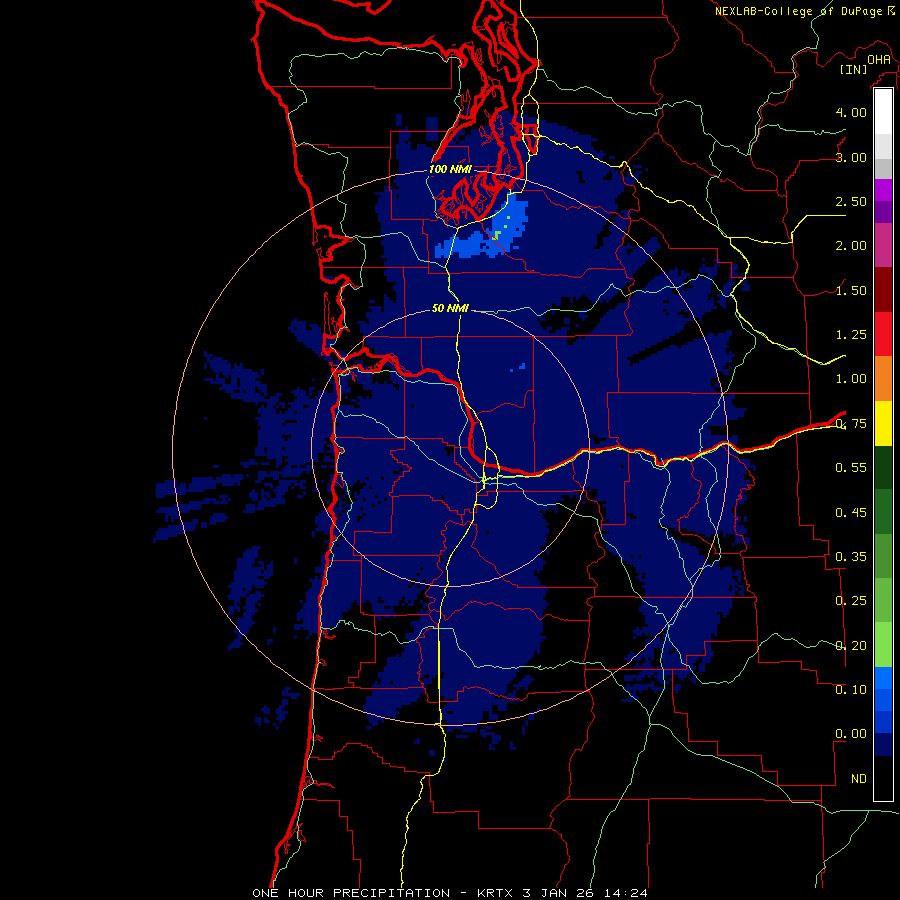
Task: Click the NEXLAB-College of DuPage label
Action: tap(799, 11)
